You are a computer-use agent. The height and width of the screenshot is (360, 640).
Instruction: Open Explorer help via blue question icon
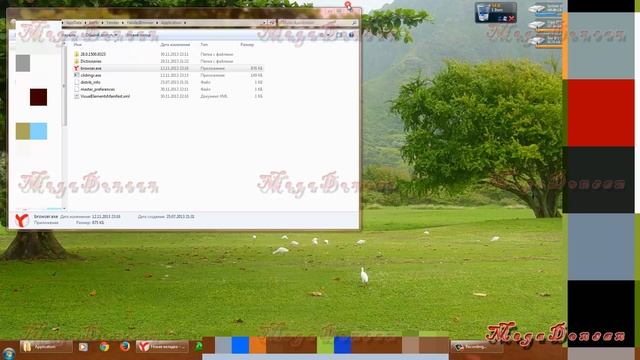pyautogui.click(x=351, y=35)
